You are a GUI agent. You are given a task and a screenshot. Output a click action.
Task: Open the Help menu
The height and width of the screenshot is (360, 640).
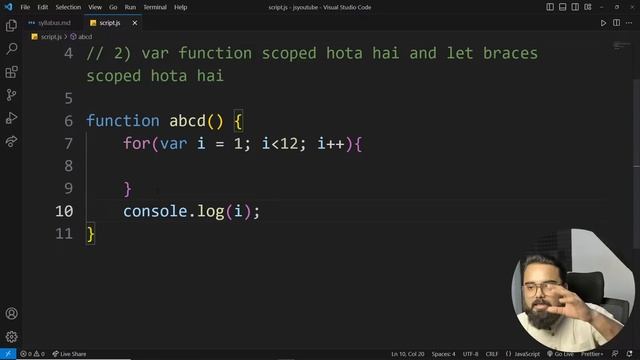[180, 7]
